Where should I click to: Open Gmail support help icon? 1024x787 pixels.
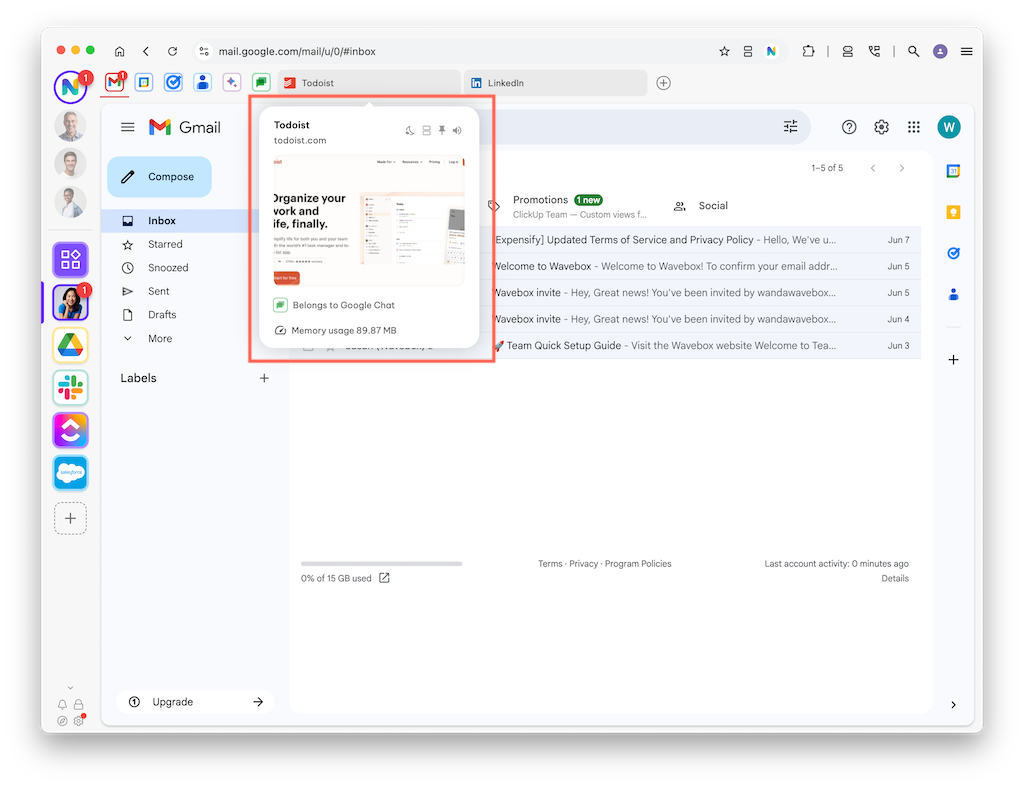tap(849, 127)
